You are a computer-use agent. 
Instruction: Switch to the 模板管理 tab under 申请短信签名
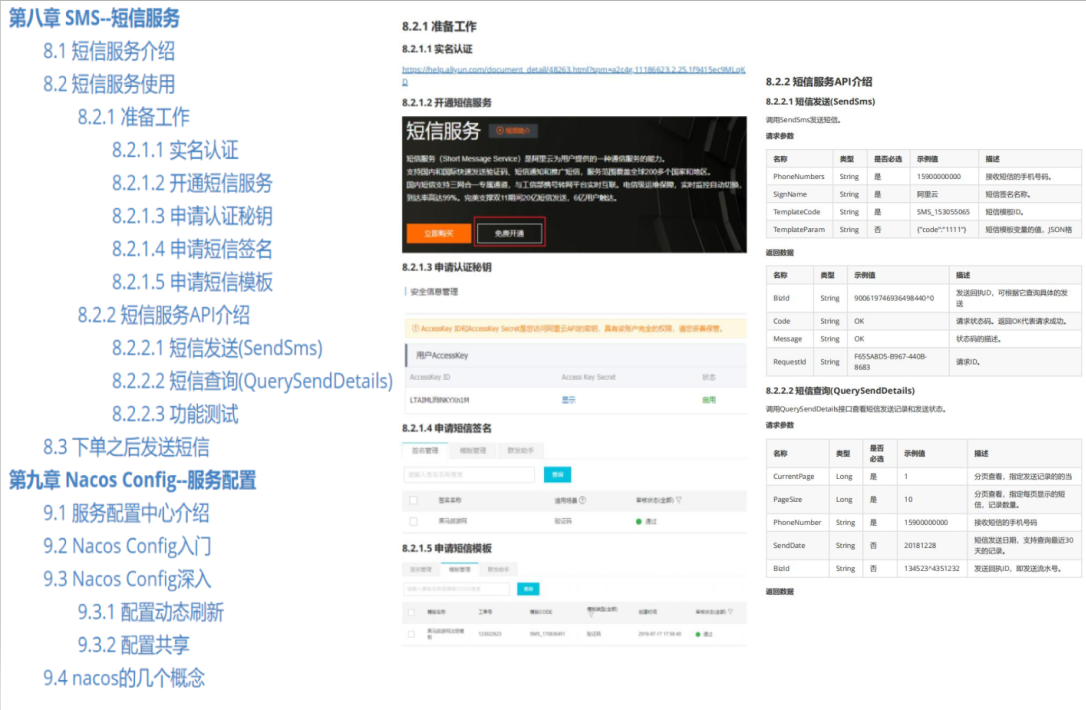475,450
